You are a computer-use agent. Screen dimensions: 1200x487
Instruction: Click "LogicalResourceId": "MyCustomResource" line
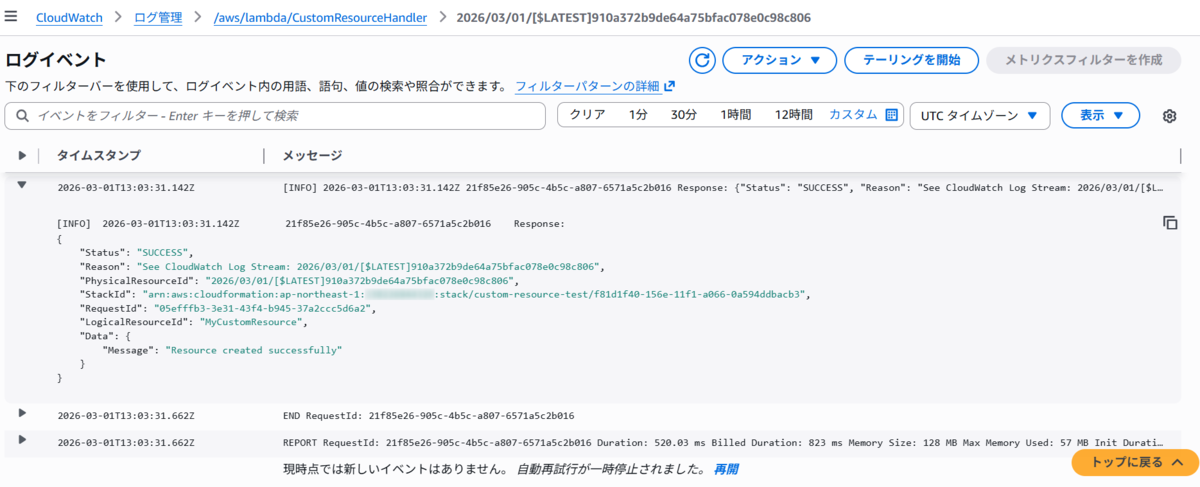pyautogui.click(x=192, y=322)
